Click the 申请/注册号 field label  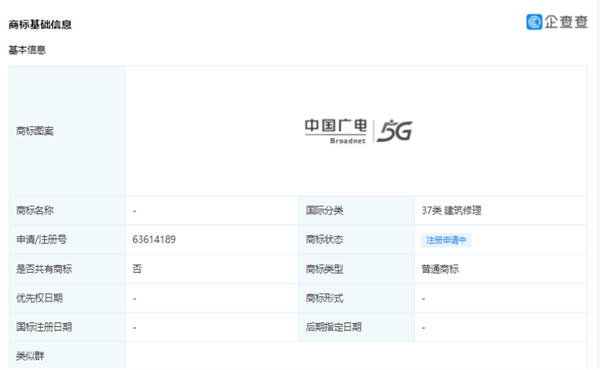tap(41, 240)
